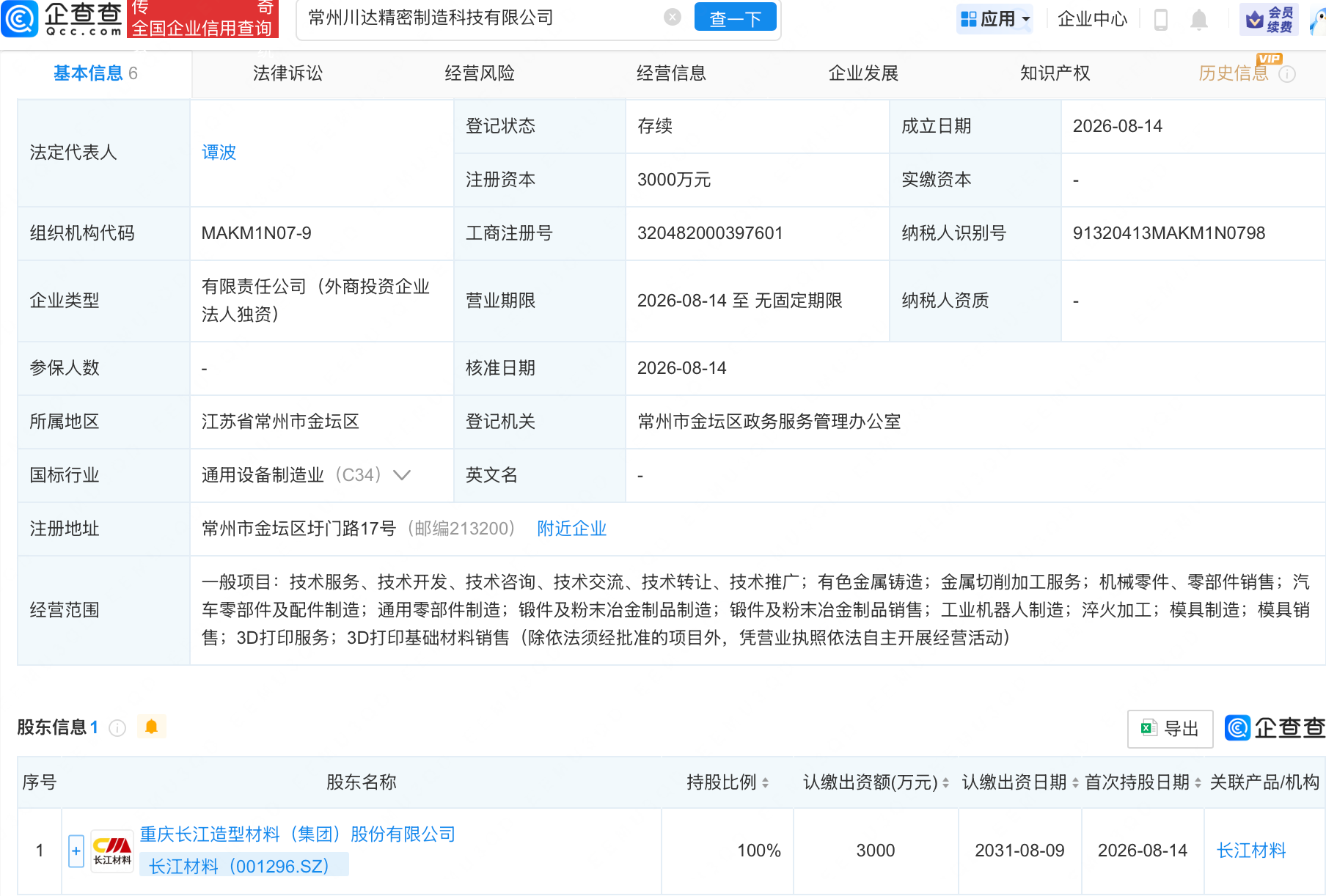Image resolution: width=1326 pixels, height=896 pixels.
Task: Open 附近企业 nearby companies link
Action: [x=572, y=529]
